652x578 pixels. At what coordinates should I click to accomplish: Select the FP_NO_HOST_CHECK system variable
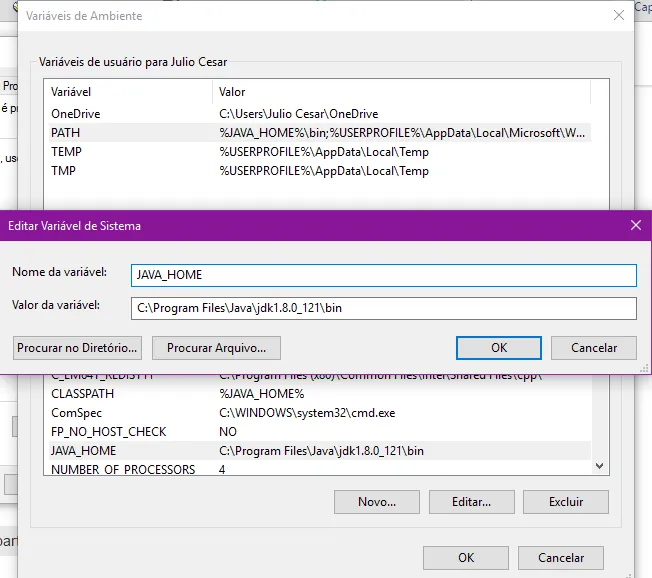pyautogui.click(x=109, y=432)
